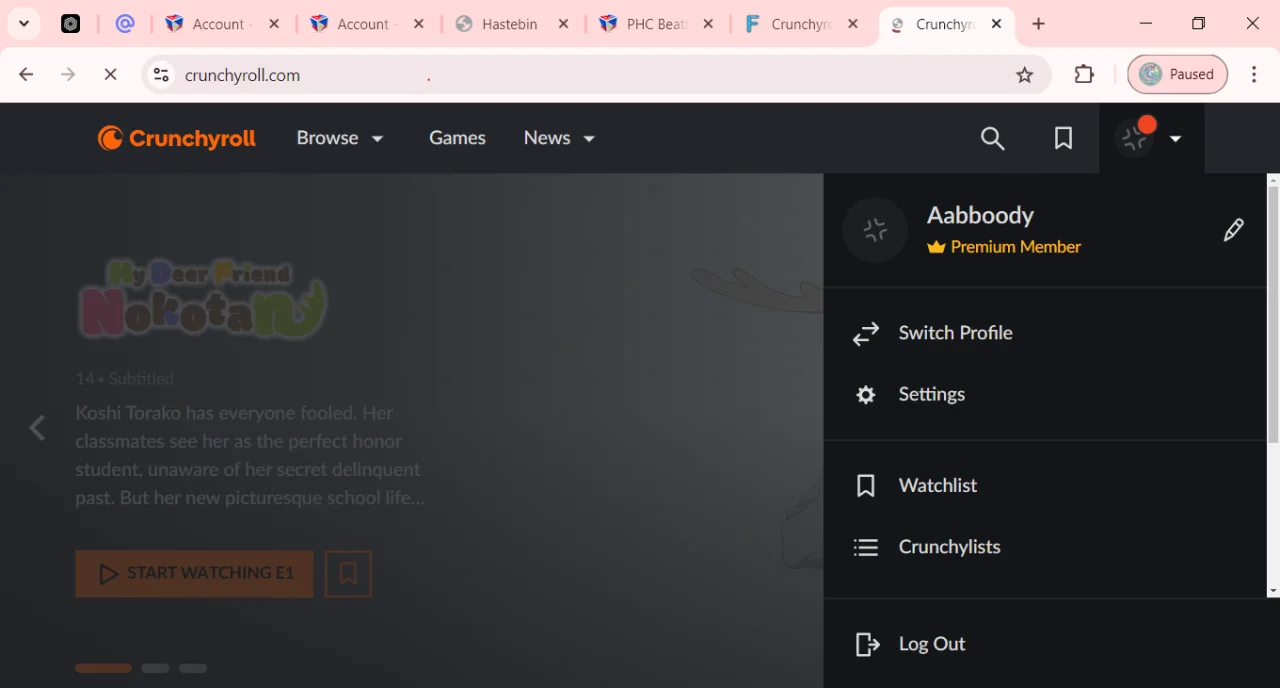Add show to watchlist bookmark button
The width and height of the screenshot is (1280, 688).
click(348, 573)
